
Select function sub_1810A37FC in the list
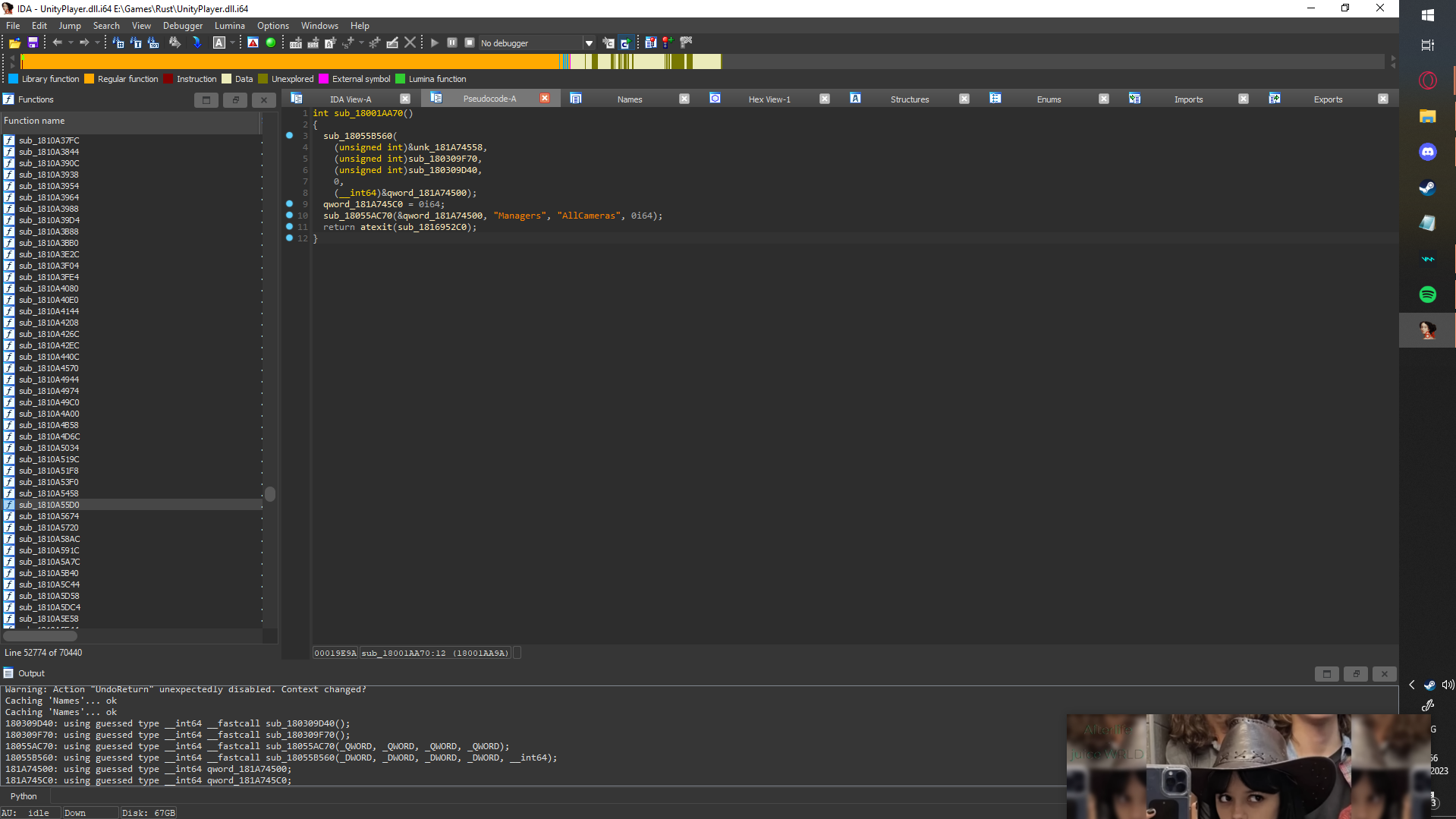[x=49, y=140]
